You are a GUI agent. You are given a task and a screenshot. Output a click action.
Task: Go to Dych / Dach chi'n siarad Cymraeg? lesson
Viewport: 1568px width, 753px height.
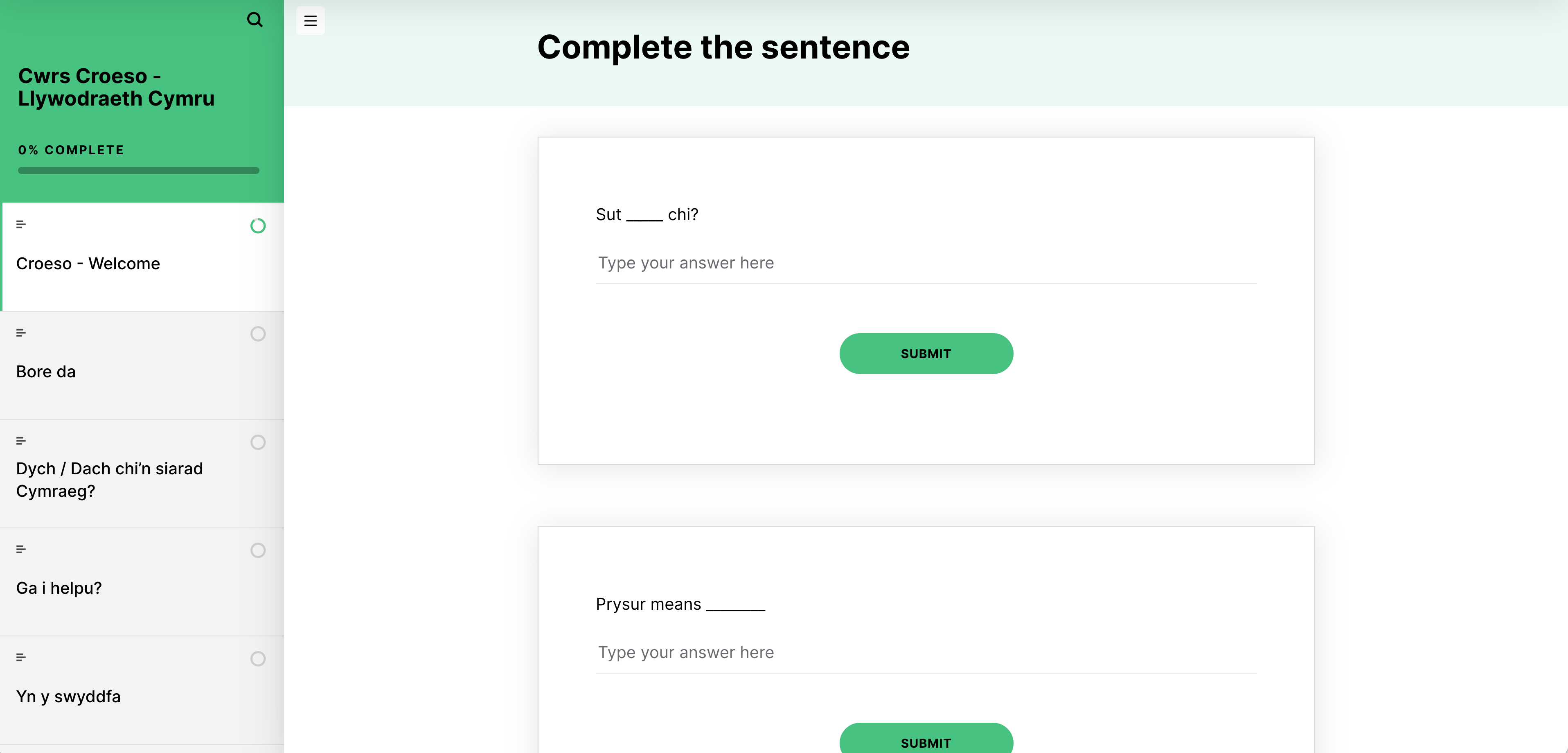point(110,480)
